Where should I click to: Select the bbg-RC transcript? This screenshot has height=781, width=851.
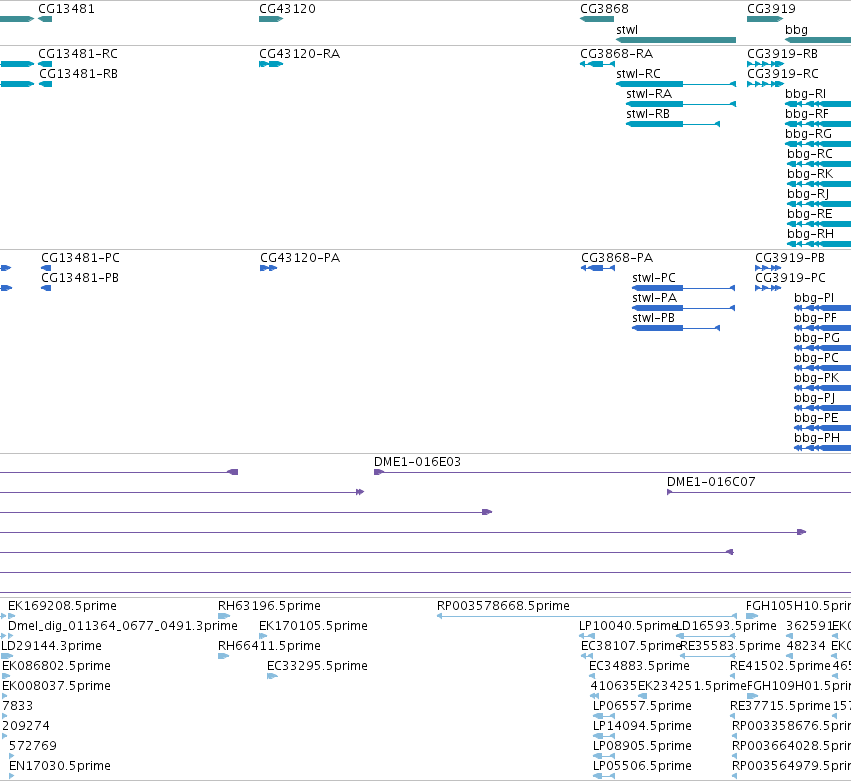click(810, 154)
